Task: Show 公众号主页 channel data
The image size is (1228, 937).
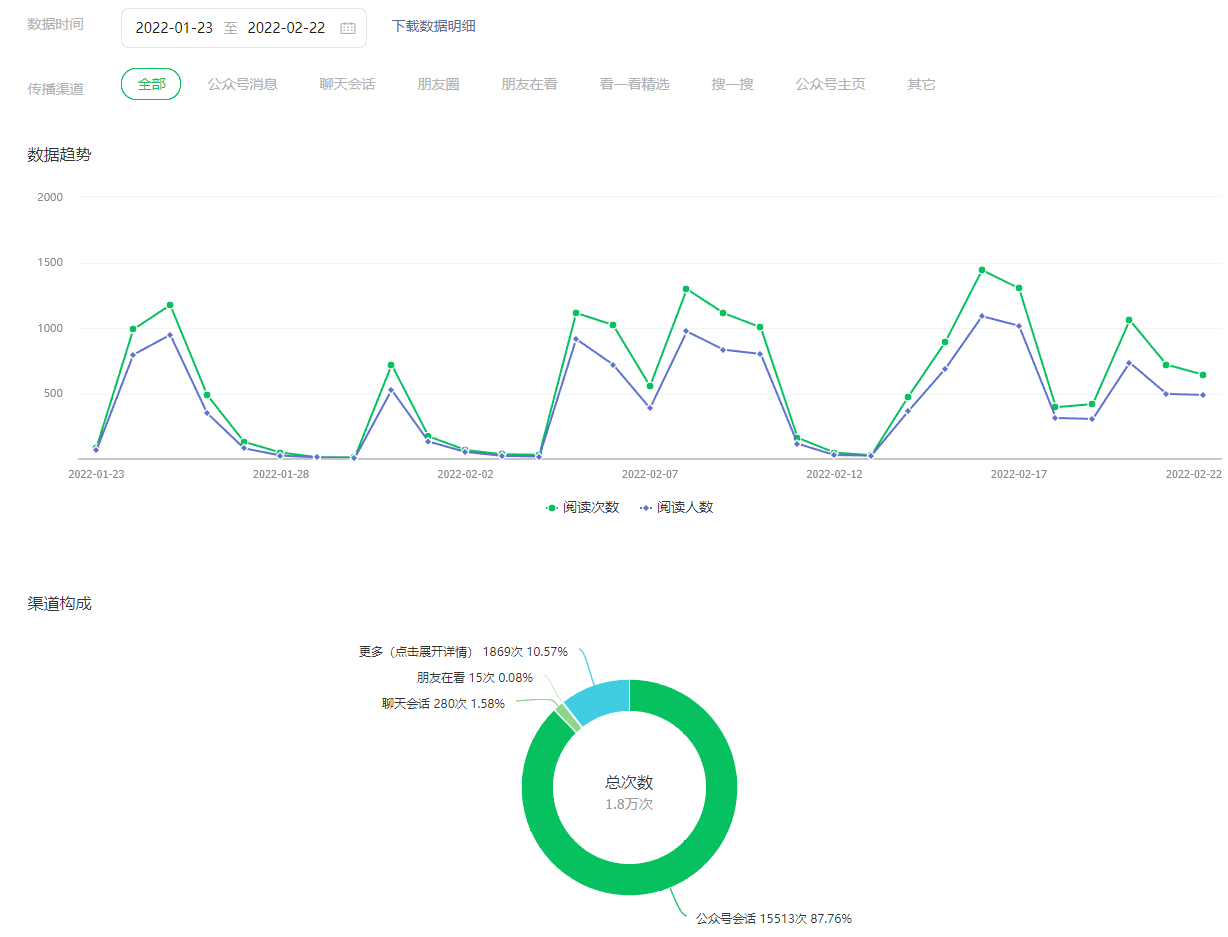Action: click(830, 84)
